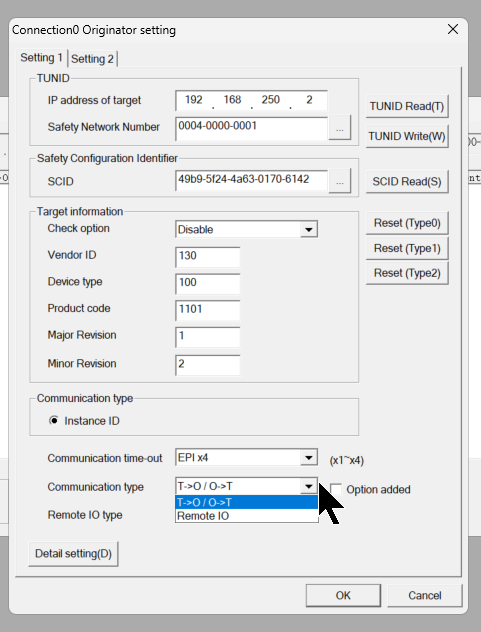The width and height of the screenshot is (481, 632).
Task: Choose T->O / O->T list option
Action: (247, 502)
